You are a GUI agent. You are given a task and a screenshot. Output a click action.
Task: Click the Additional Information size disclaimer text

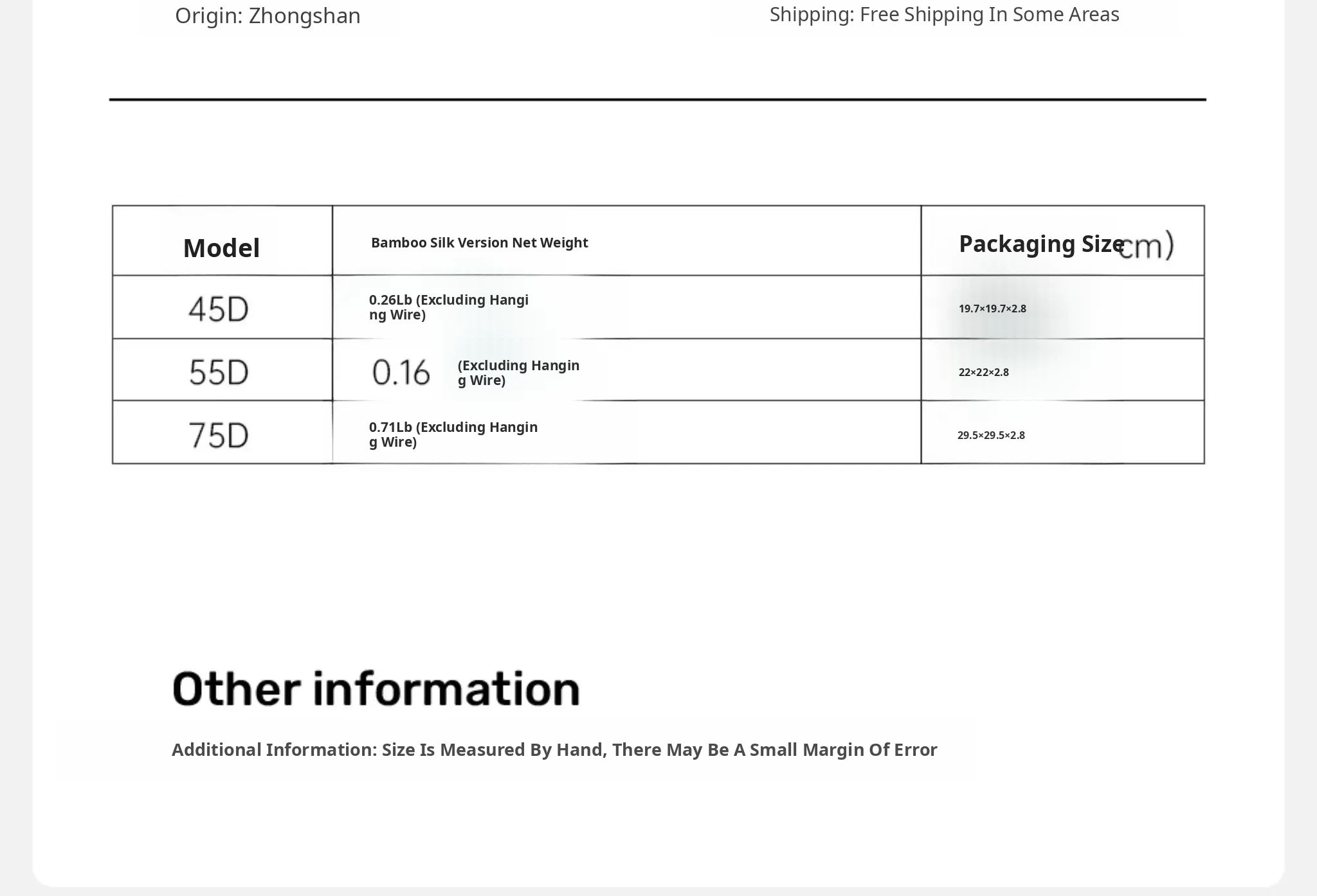click(x=554, y=750)
